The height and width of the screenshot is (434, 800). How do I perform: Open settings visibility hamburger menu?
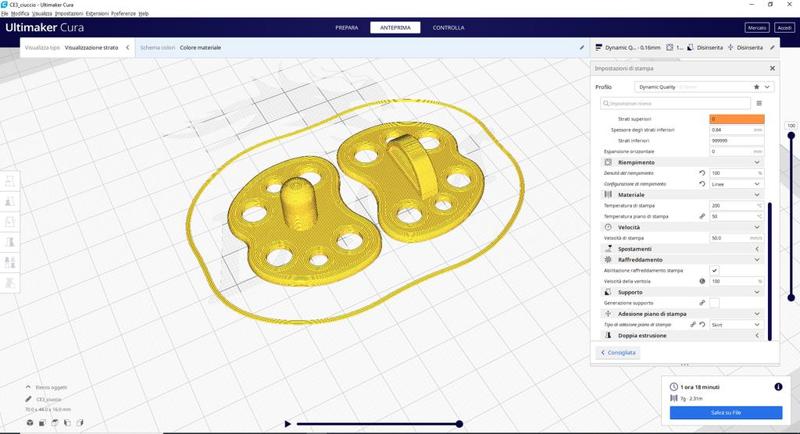point(759,104)
